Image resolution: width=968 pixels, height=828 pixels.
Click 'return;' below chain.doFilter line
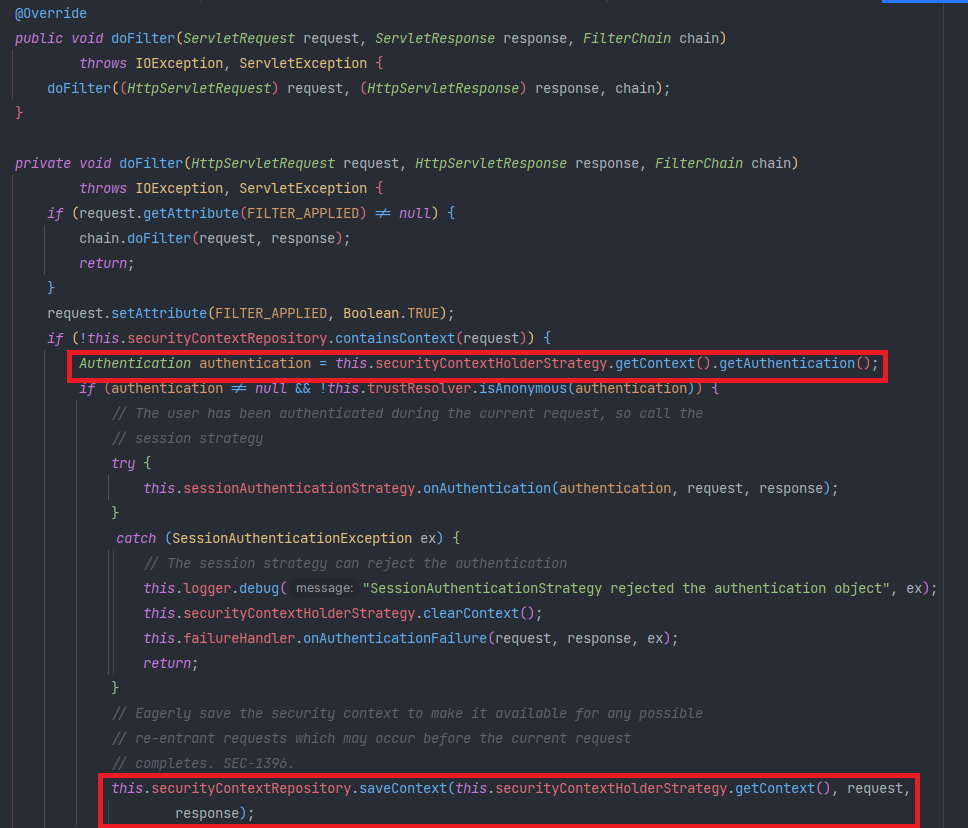(106, 263)
